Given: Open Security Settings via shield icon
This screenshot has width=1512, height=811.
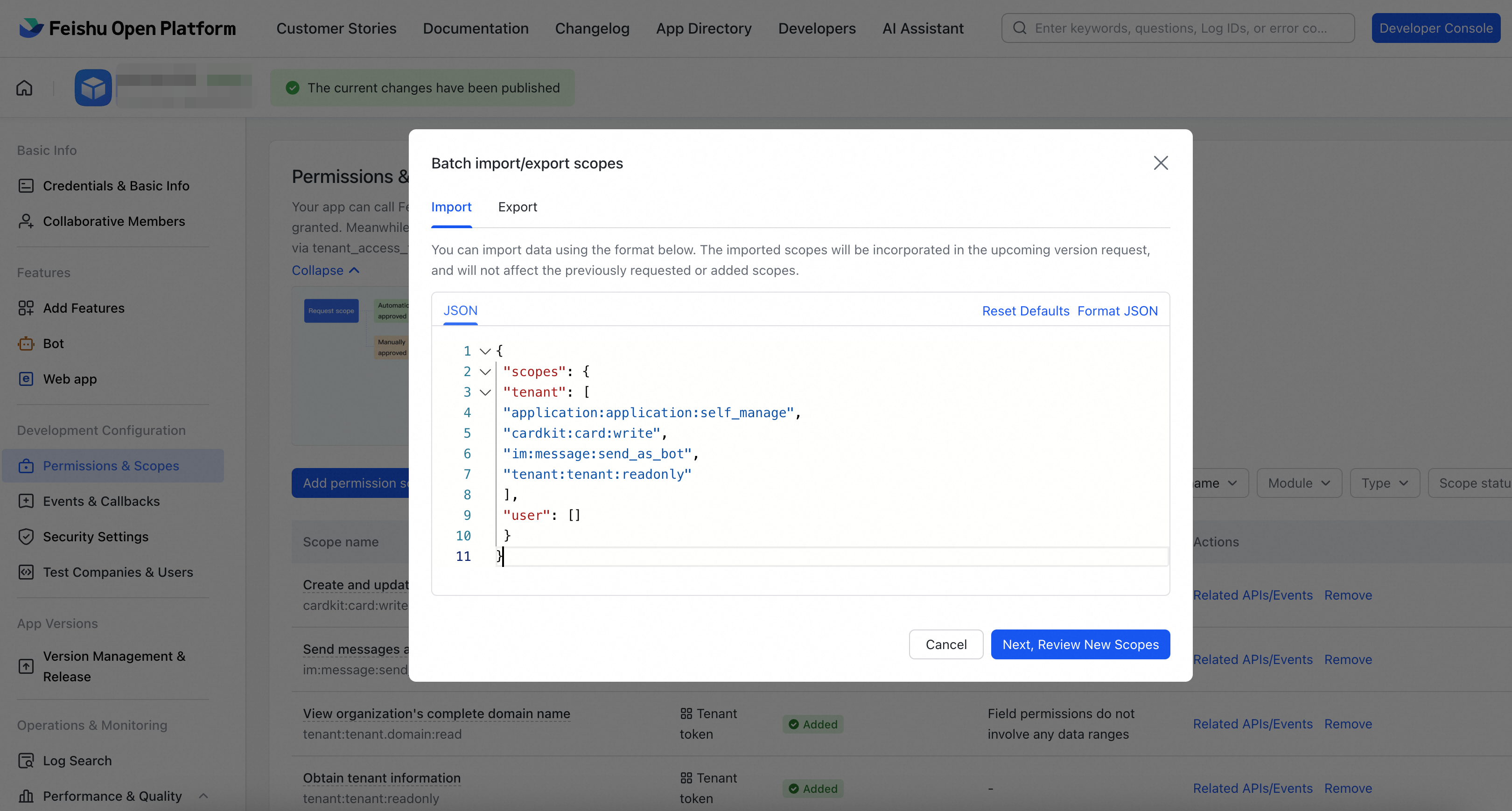Looking at the screenshot, I should pos(26,537).
